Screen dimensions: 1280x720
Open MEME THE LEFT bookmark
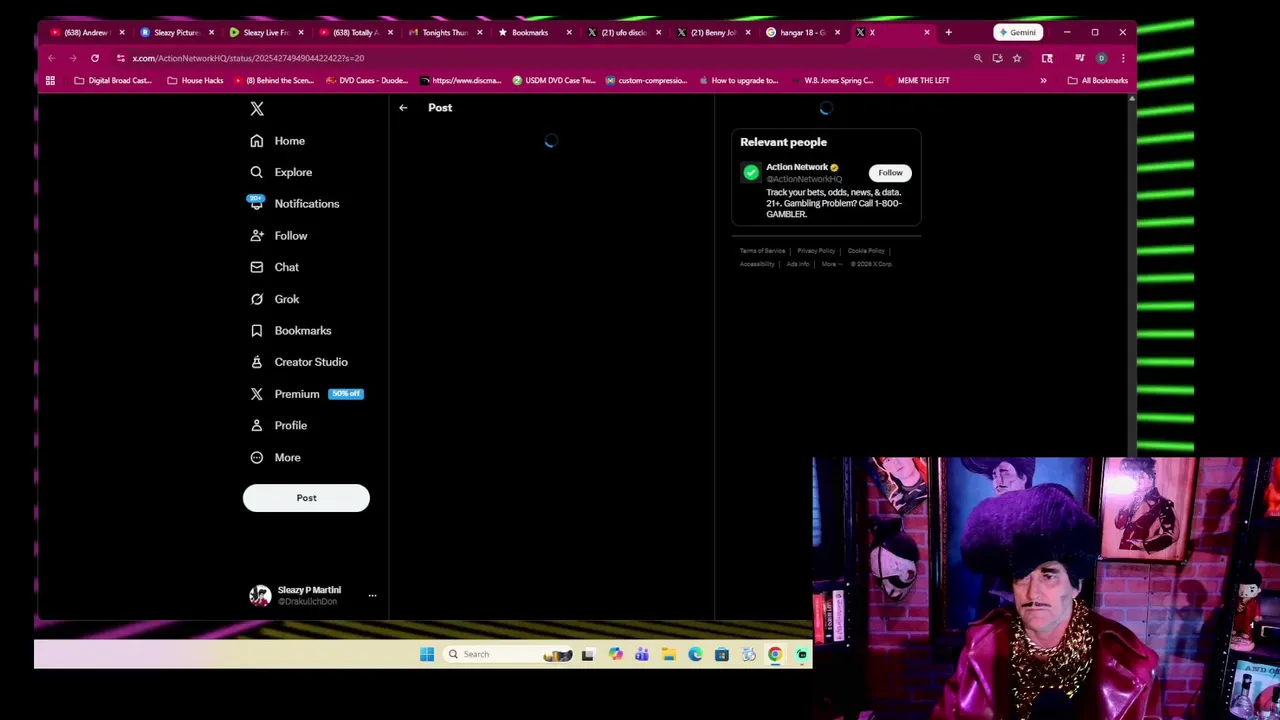(916, 81)
